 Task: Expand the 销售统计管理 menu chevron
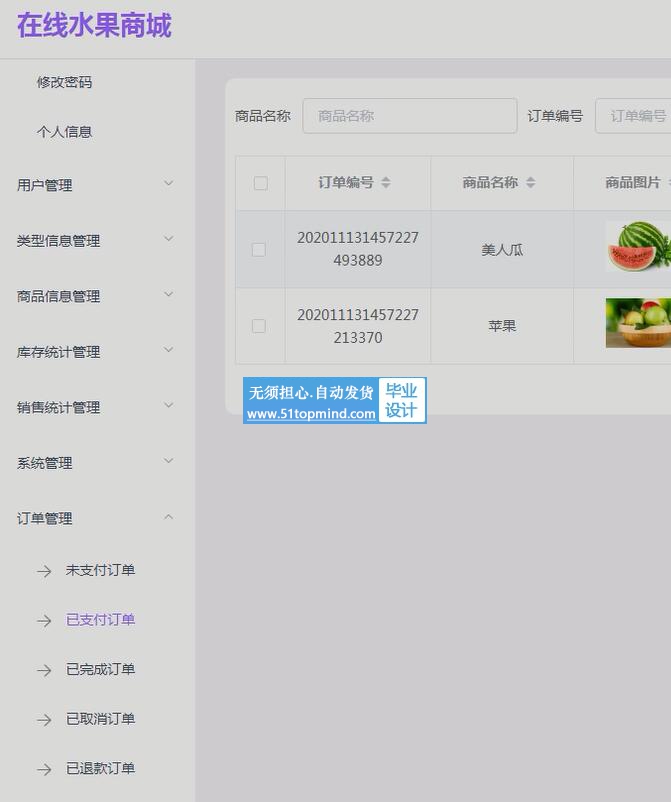168,406
